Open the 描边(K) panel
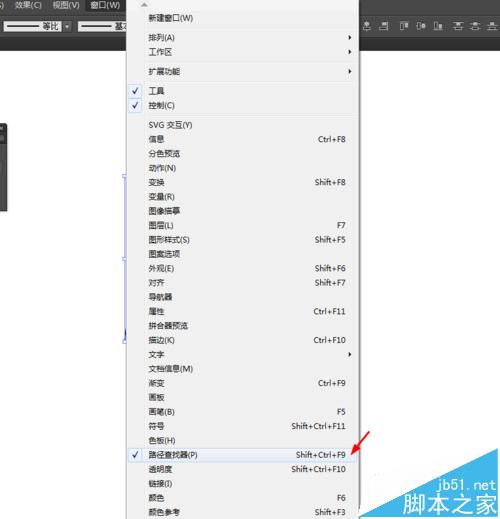 coord(243,340)
